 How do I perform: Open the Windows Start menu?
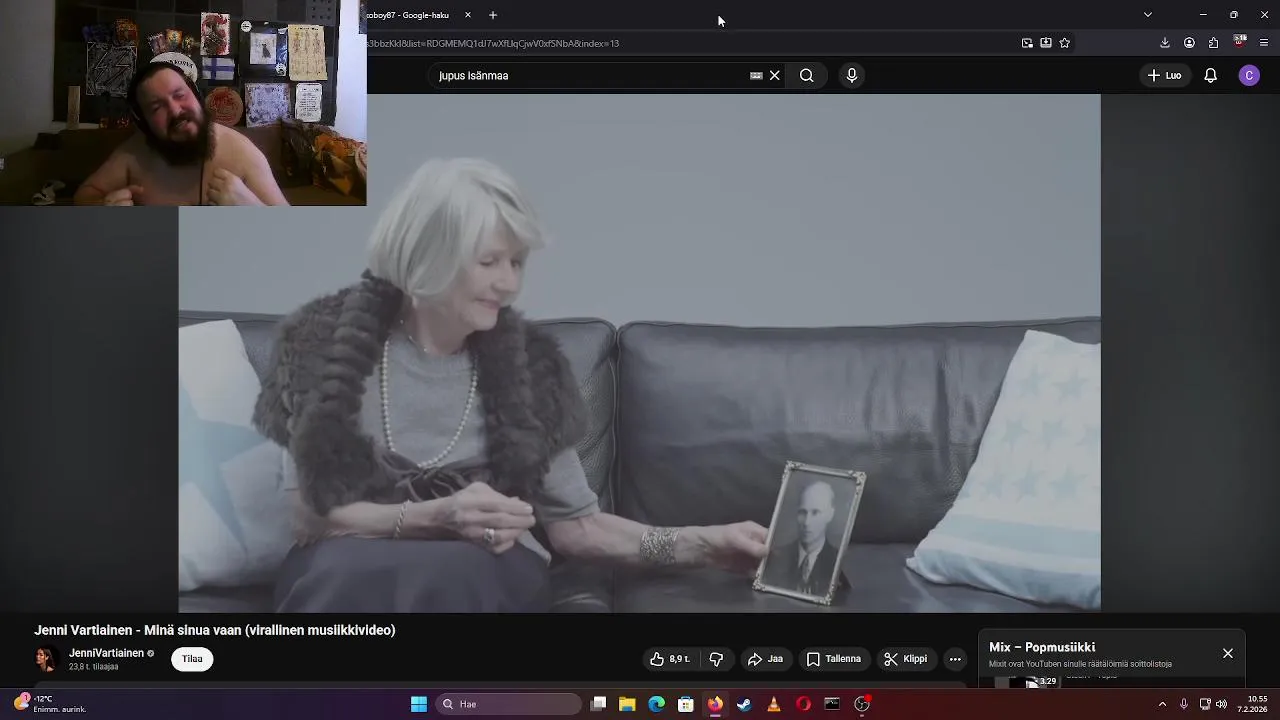pos(419,704)
